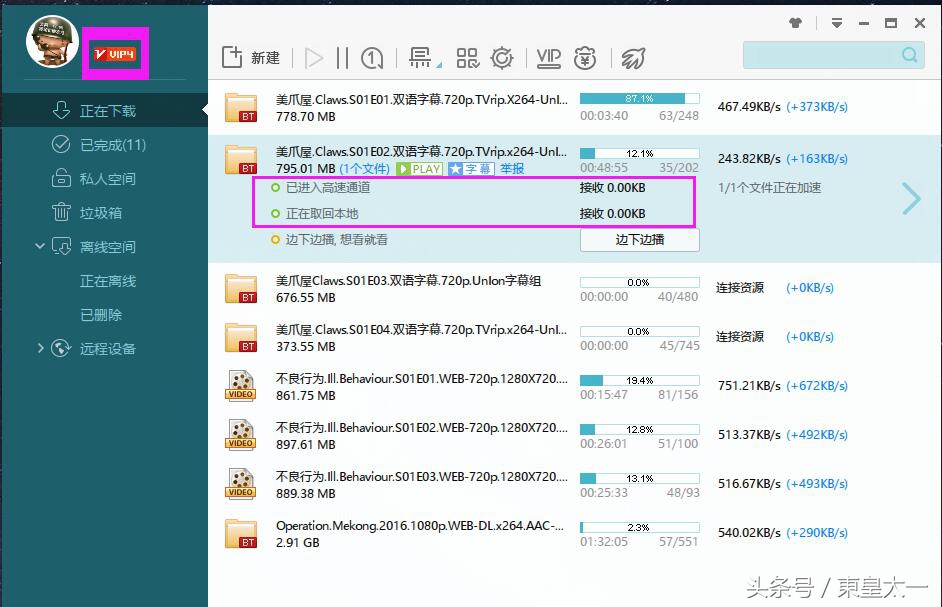Open the 私人空间 sidebar section
This screenshot has height=607, width=942.
(100, 178)
